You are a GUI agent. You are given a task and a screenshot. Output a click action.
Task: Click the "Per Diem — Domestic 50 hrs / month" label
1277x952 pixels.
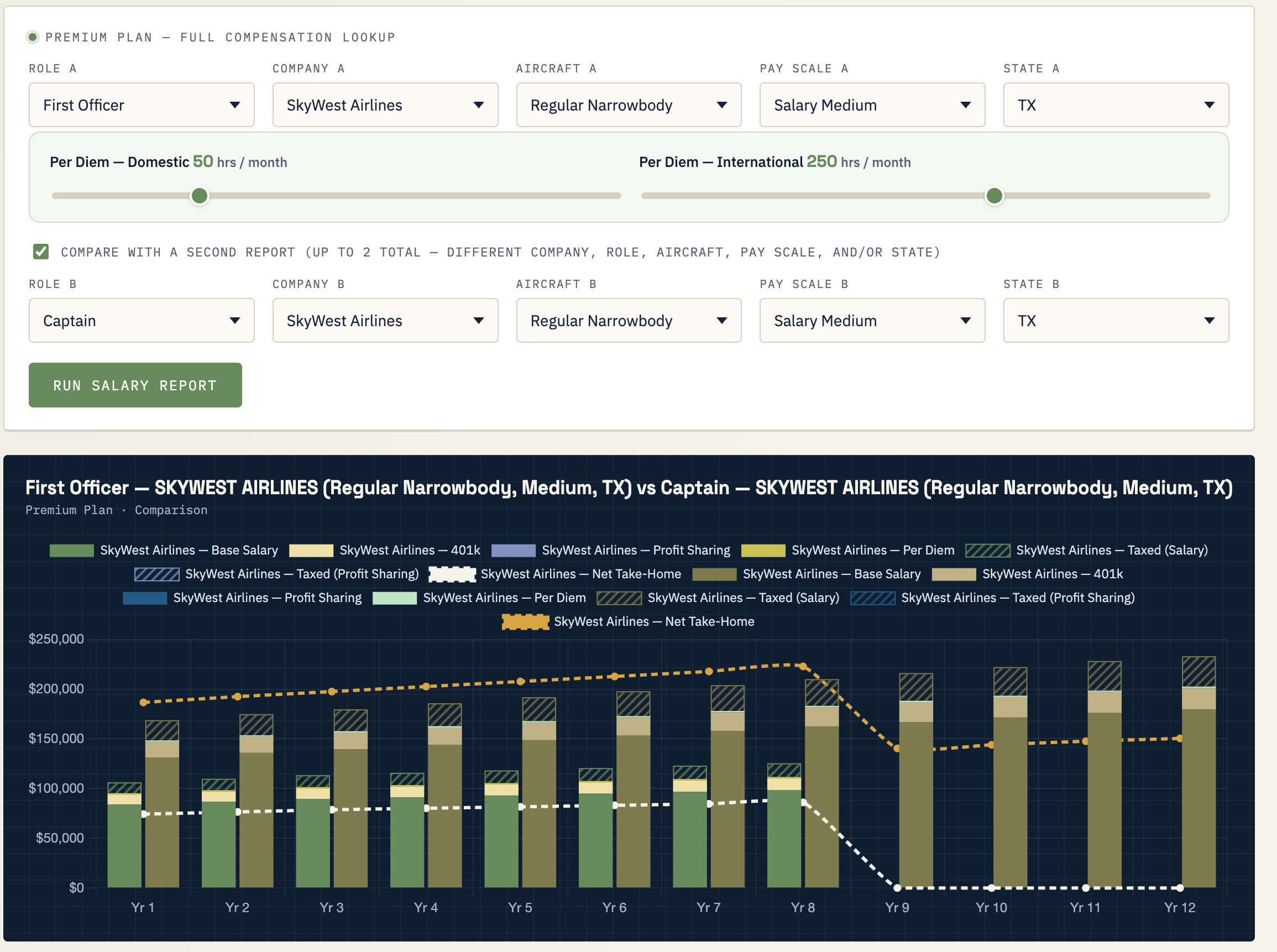point(168,162)
